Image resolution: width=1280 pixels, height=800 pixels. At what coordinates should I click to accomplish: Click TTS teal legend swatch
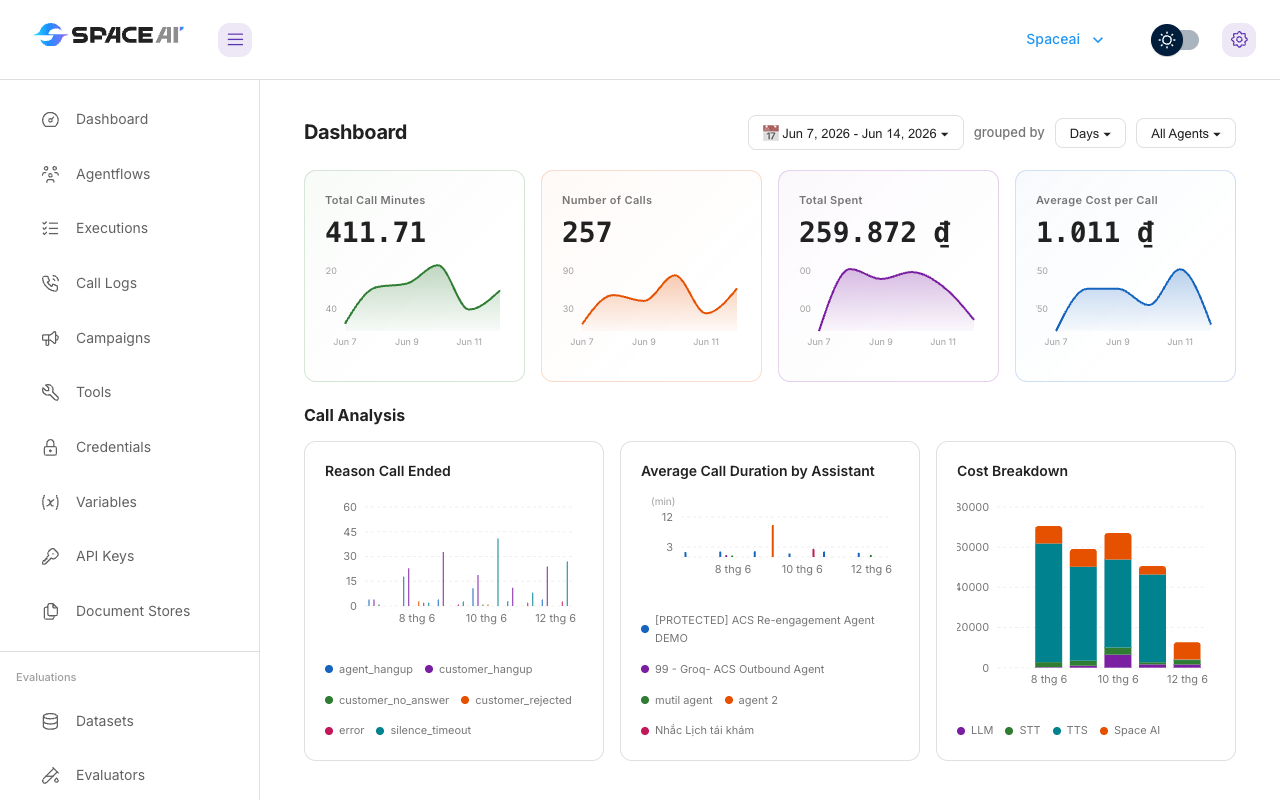pos(1056,731)
